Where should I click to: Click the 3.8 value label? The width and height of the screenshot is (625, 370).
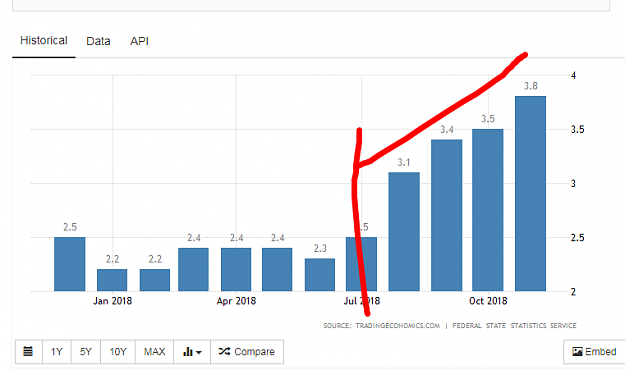pyautogui.click(x=531, y=86)
